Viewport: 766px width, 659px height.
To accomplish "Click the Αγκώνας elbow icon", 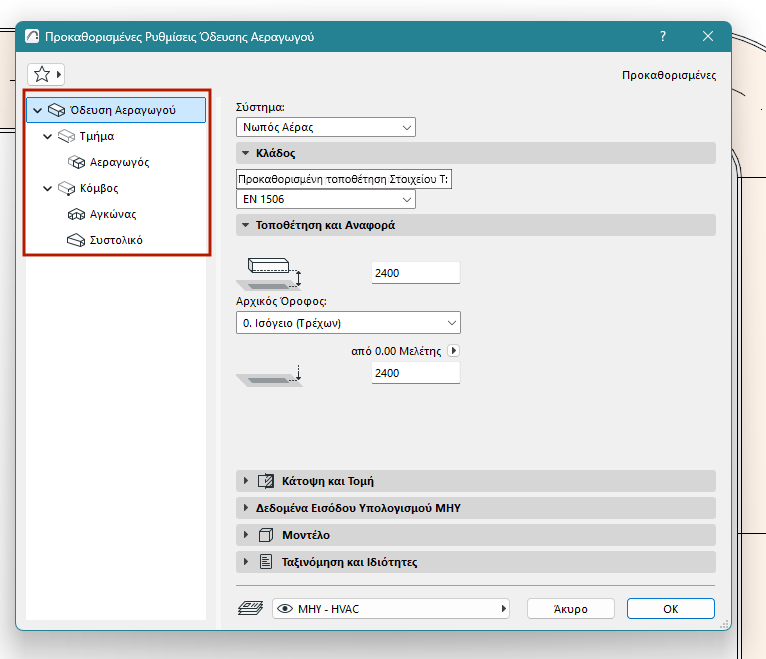I will pyautogui.click(x=76, y=214).
